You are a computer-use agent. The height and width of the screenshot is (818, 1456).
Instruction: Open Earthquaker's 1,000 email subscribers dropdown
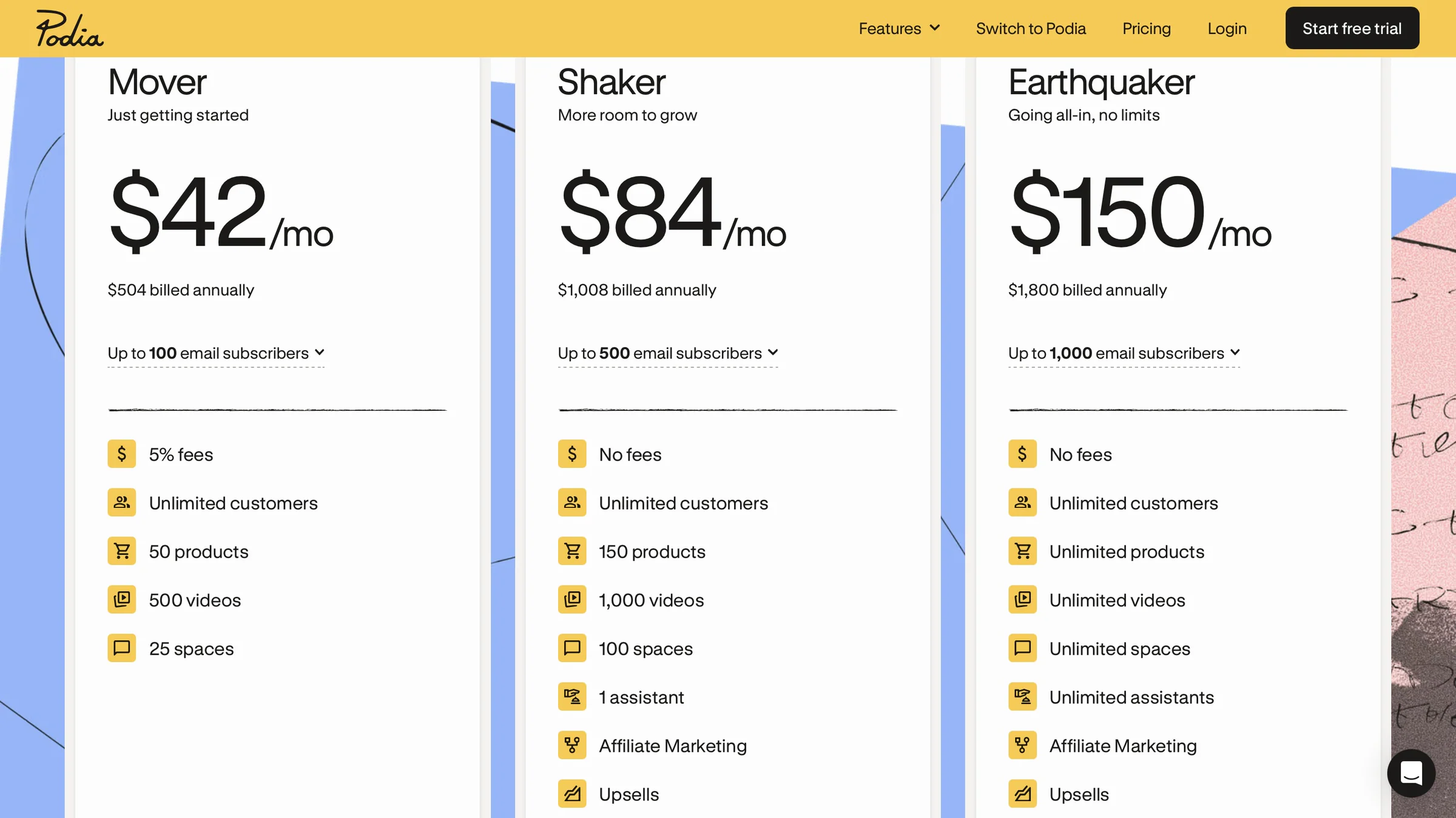click(x=1124, y=353)
